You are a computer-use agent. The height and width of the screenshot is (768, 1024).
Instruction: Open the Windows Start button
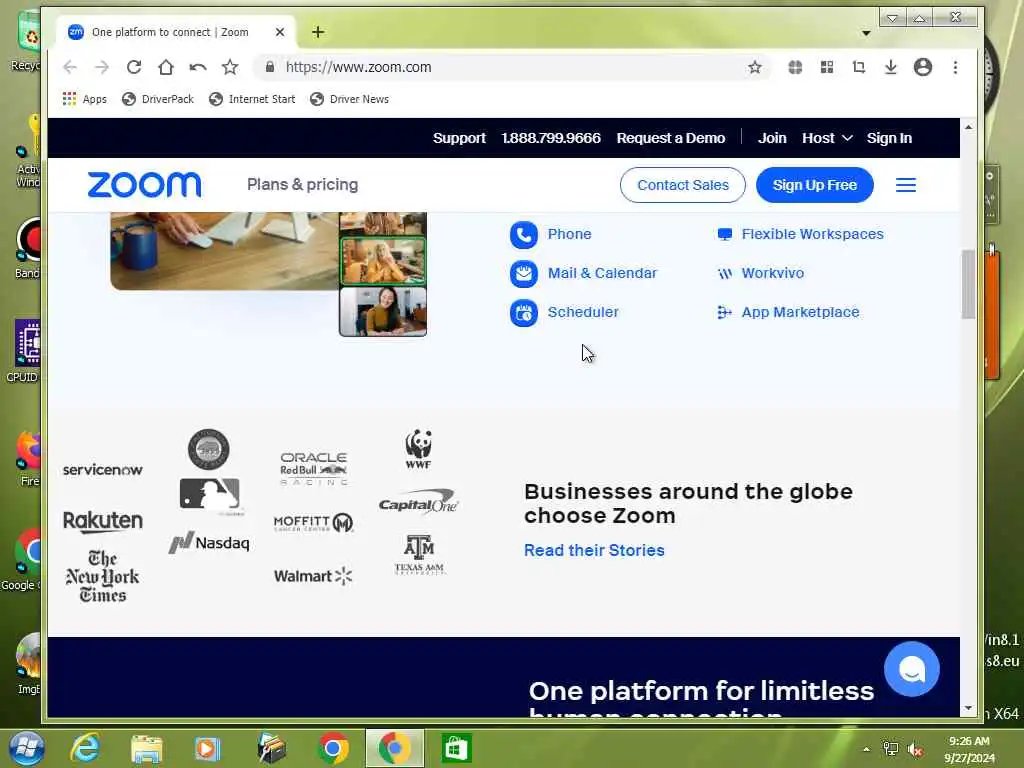[27, 748]
